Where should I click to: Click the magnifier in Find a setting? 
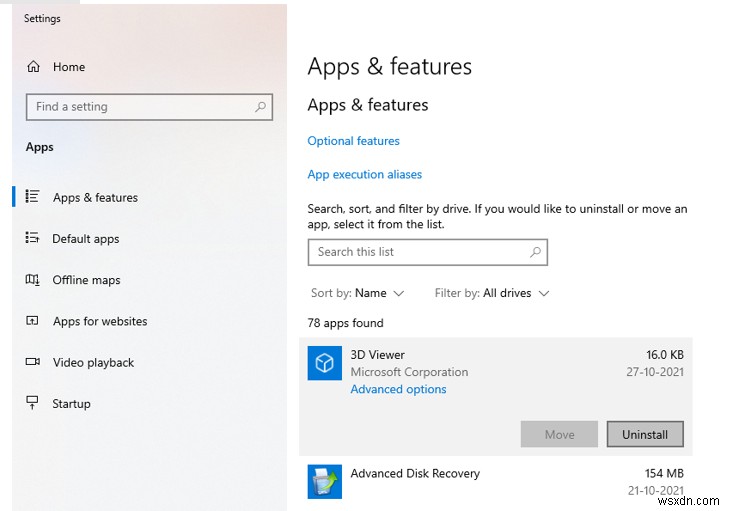pyautogui.click(x=260, y=107)
